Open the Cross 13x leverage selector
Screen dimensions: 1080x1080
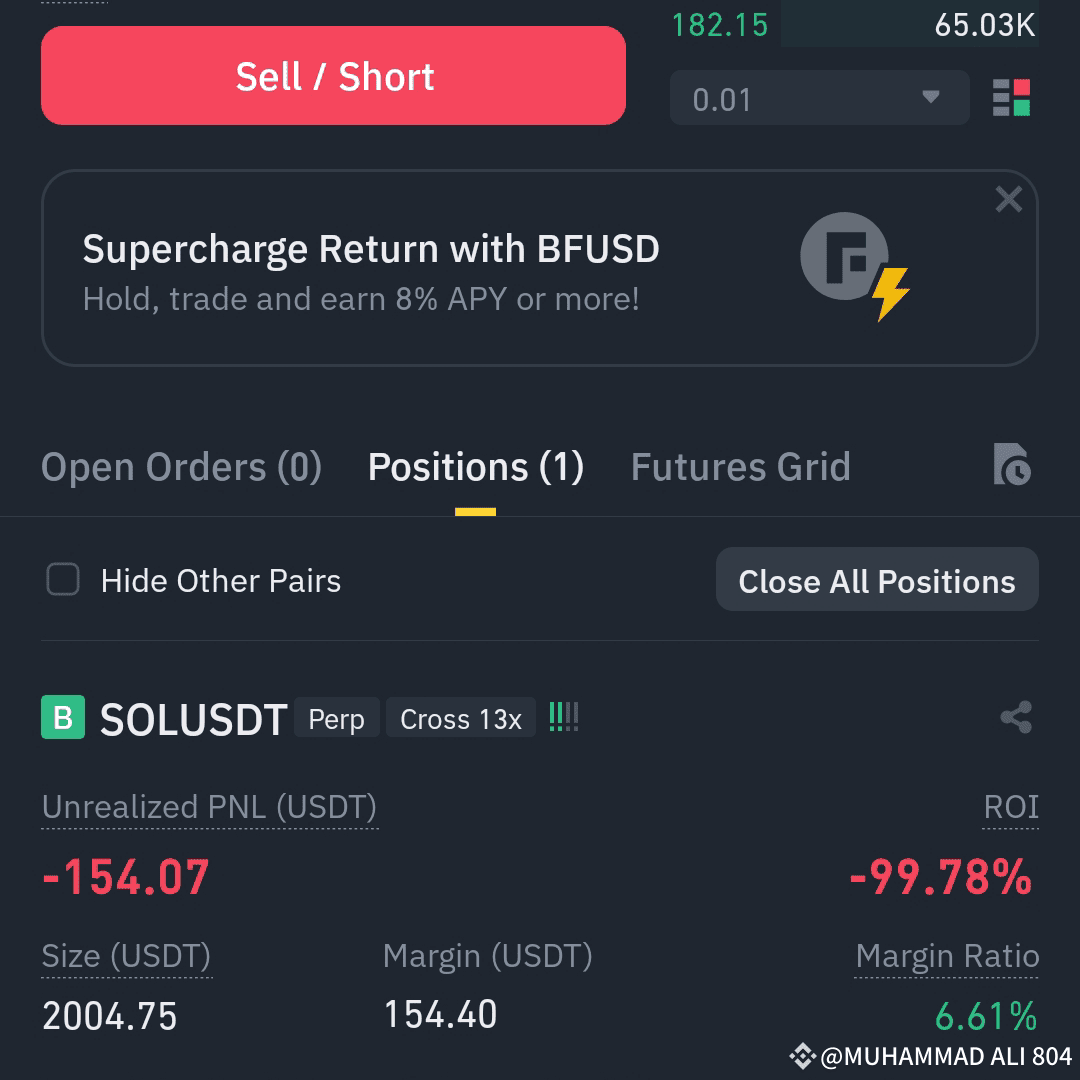(x=460, y=718)
